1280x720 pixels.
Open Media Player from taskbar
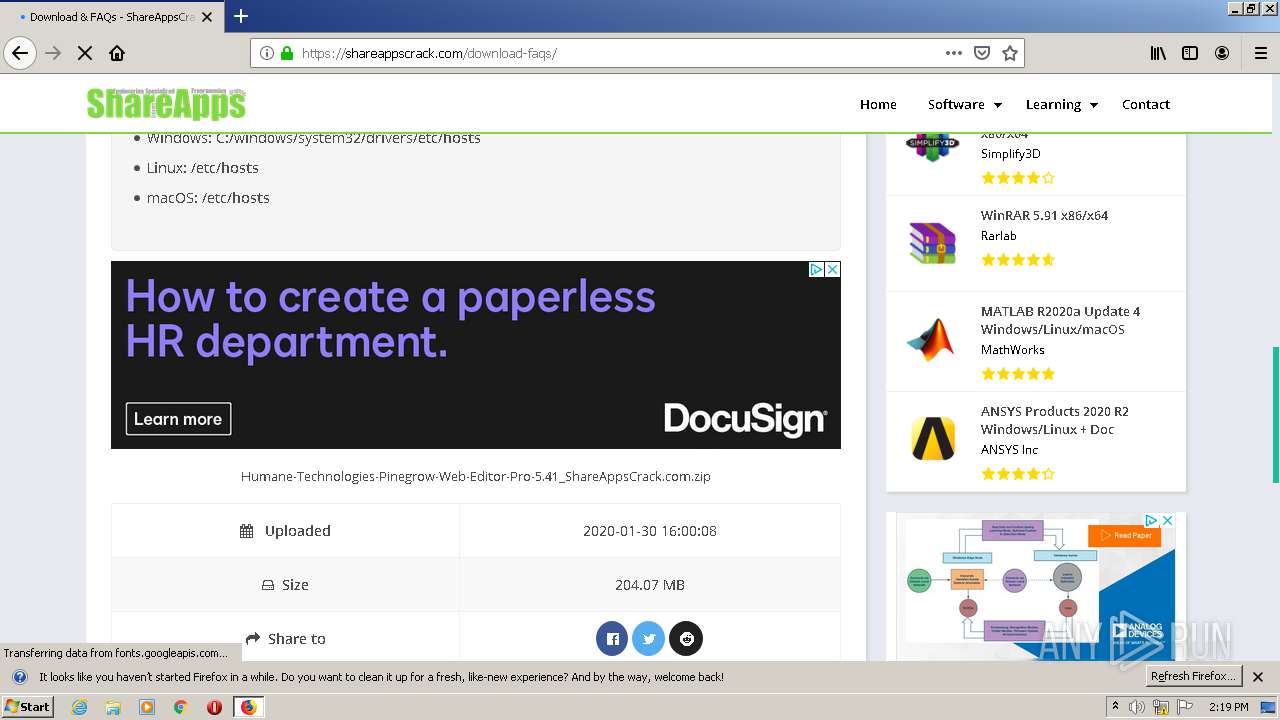(x=147, y=707)
